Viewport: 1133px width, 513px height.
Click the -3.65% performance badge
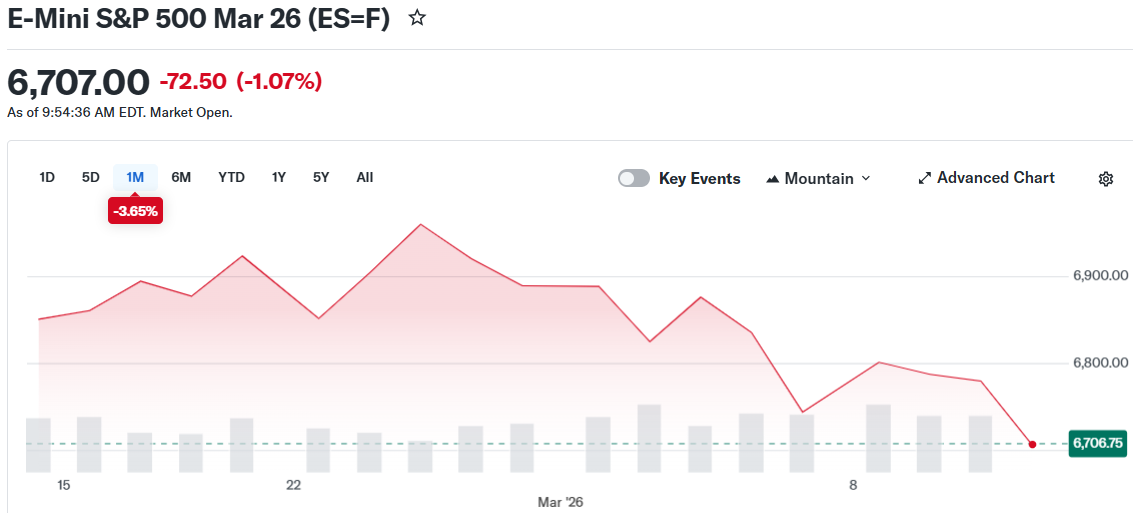pos(135,211)
